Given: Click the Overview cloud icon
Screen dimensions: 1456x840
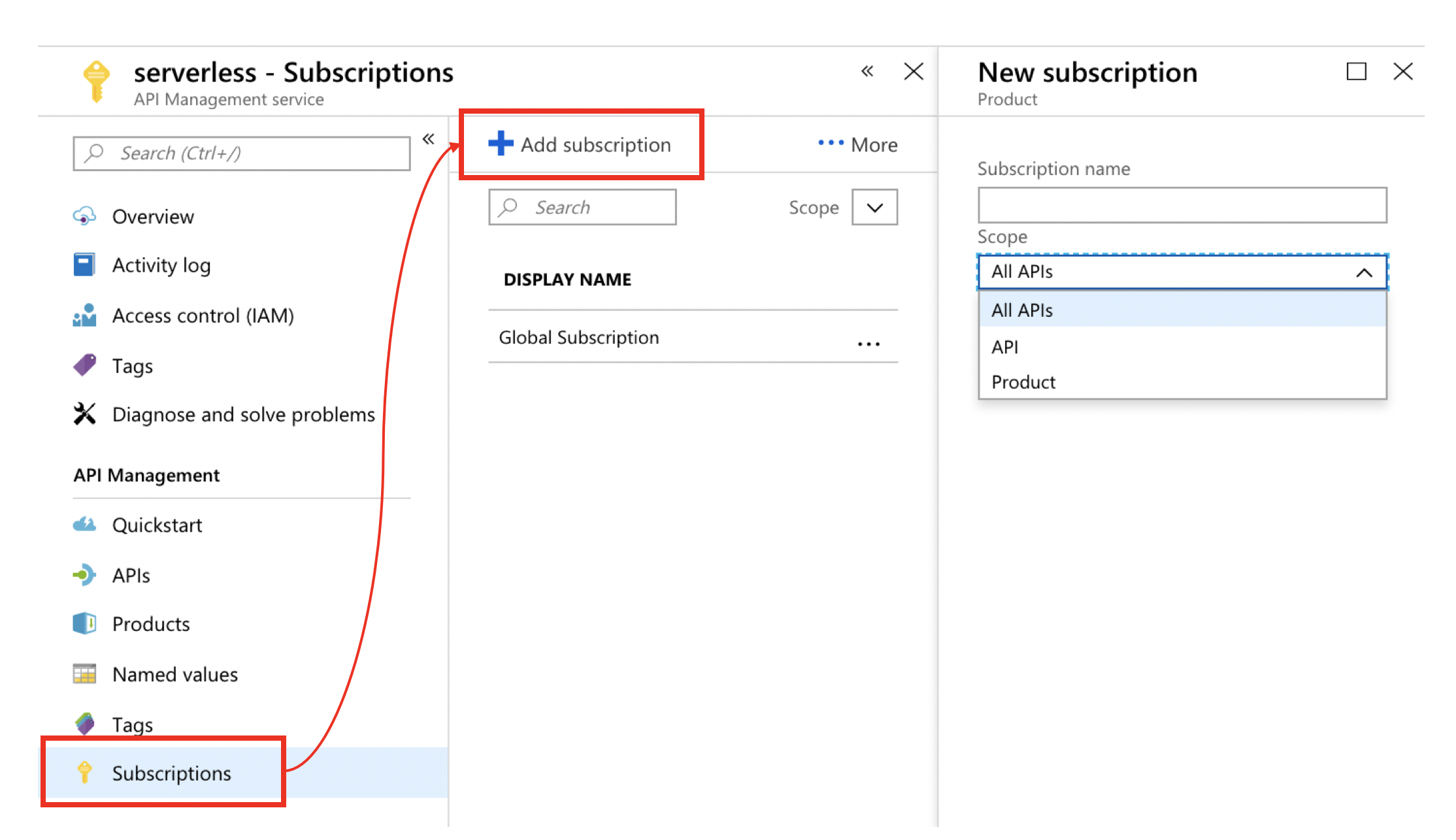Looking at the screenshot, I should pyautogui.click(x=84, y=216).
